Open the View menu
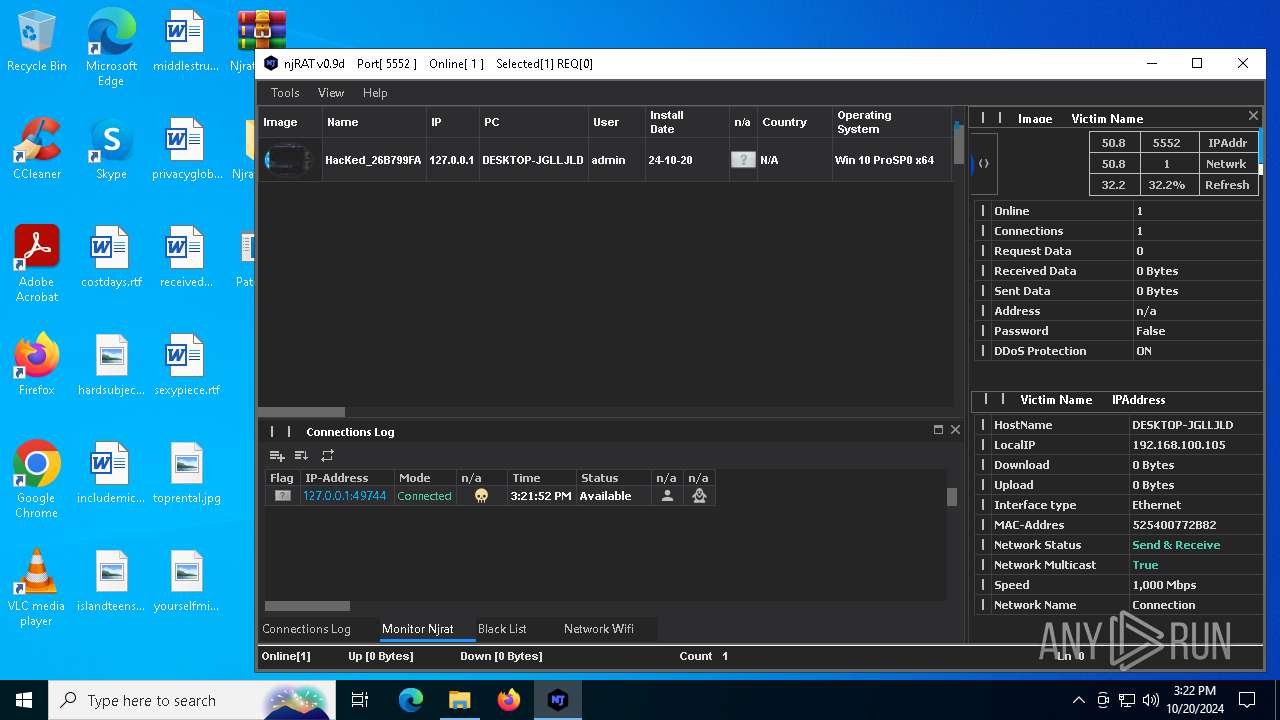 pos(331,93)
